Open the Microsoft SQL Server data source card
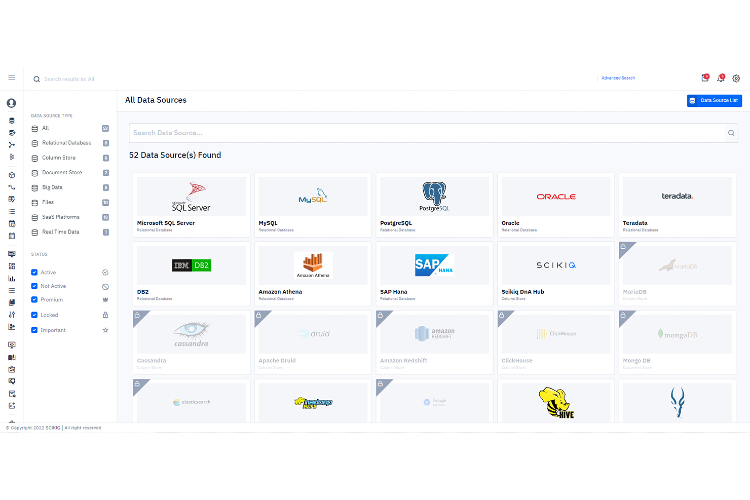Screen dimensions: 750x500 (x=191, y=205)
